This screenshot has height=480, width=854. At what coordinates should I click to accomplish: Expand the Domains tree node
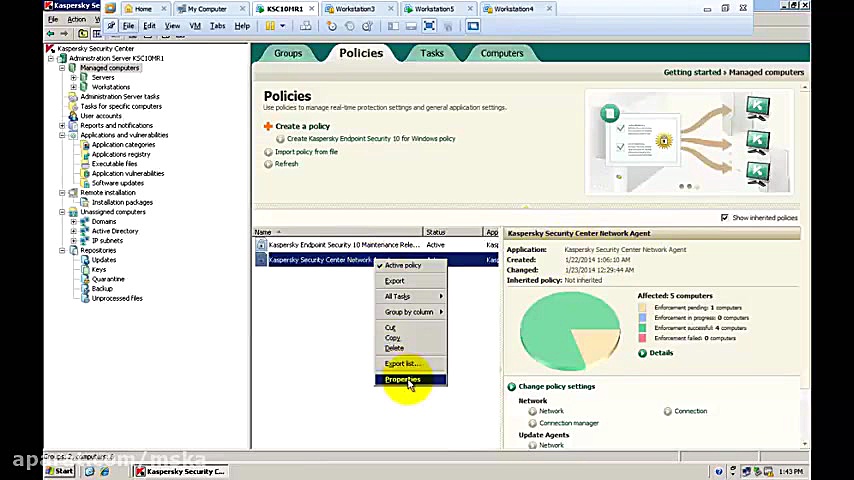74,222
